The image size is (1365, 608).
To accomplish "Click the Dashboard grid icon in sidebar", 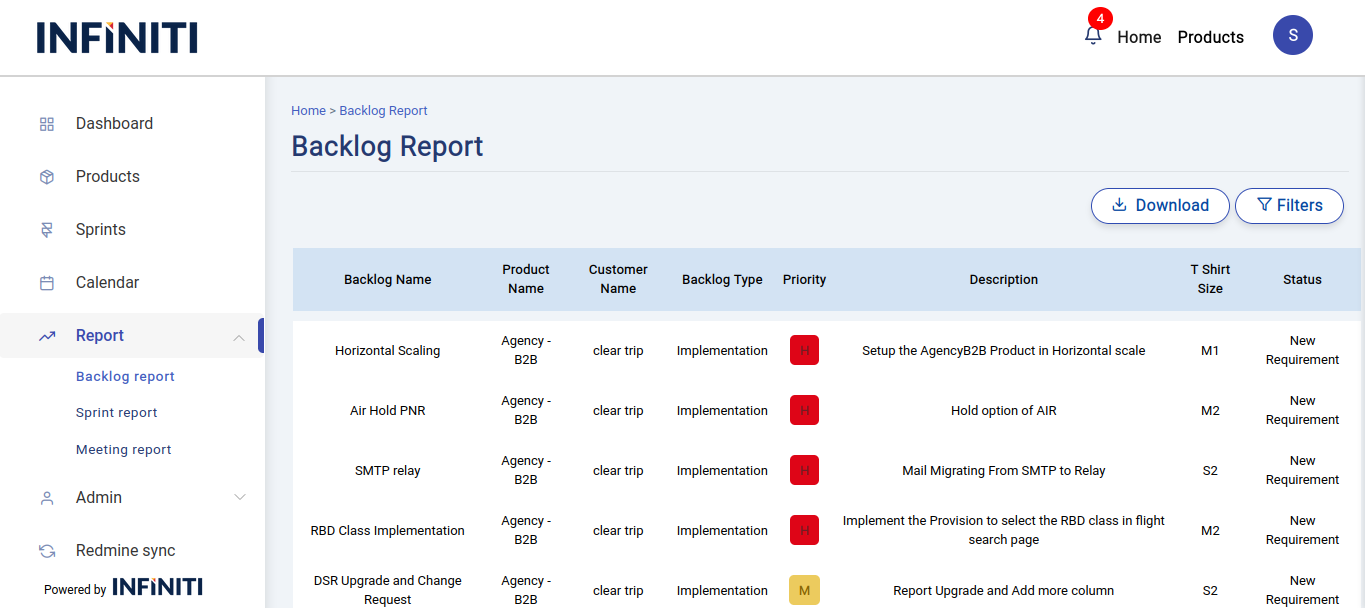I will click(x=47, y=124).
